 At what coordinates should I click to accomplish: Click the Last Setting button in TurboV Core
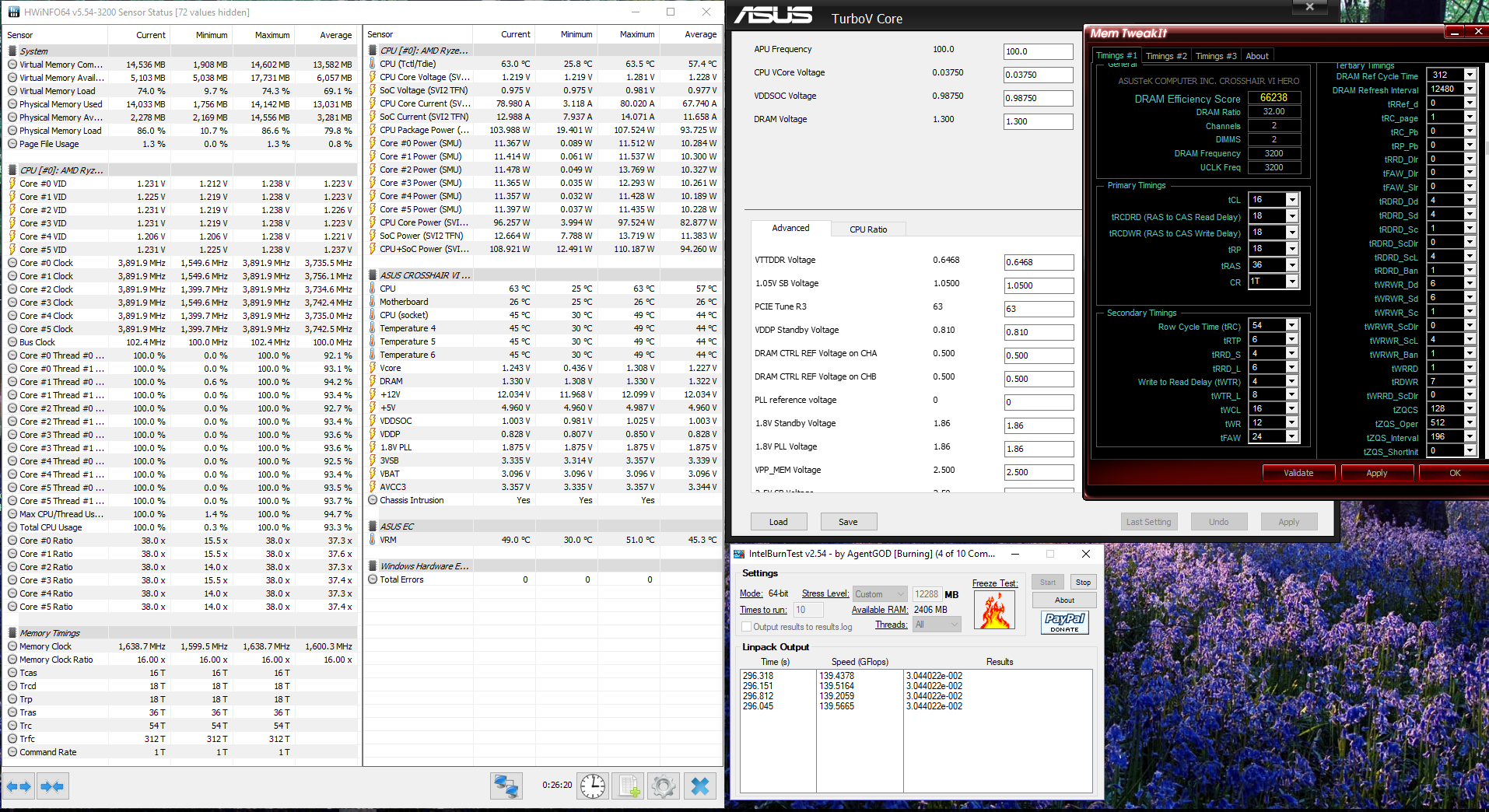coord(1149,522)
